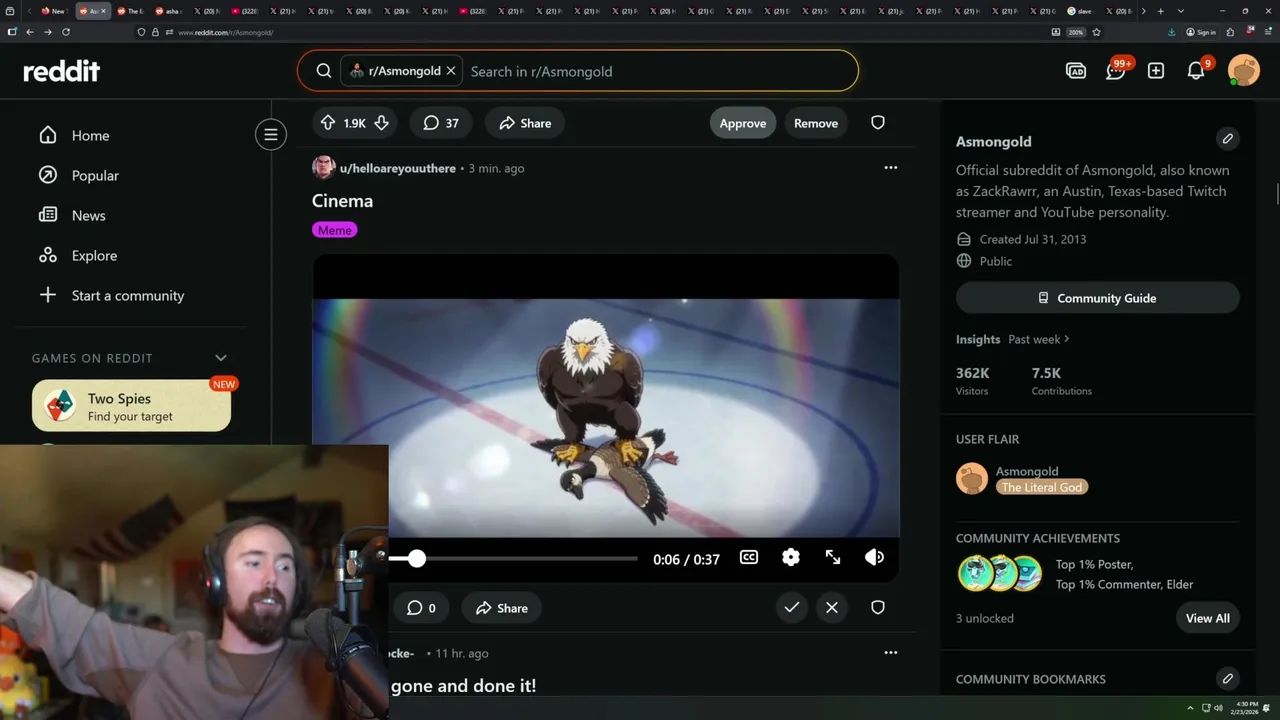Click the Literal God user flair

coord(1042,487)
